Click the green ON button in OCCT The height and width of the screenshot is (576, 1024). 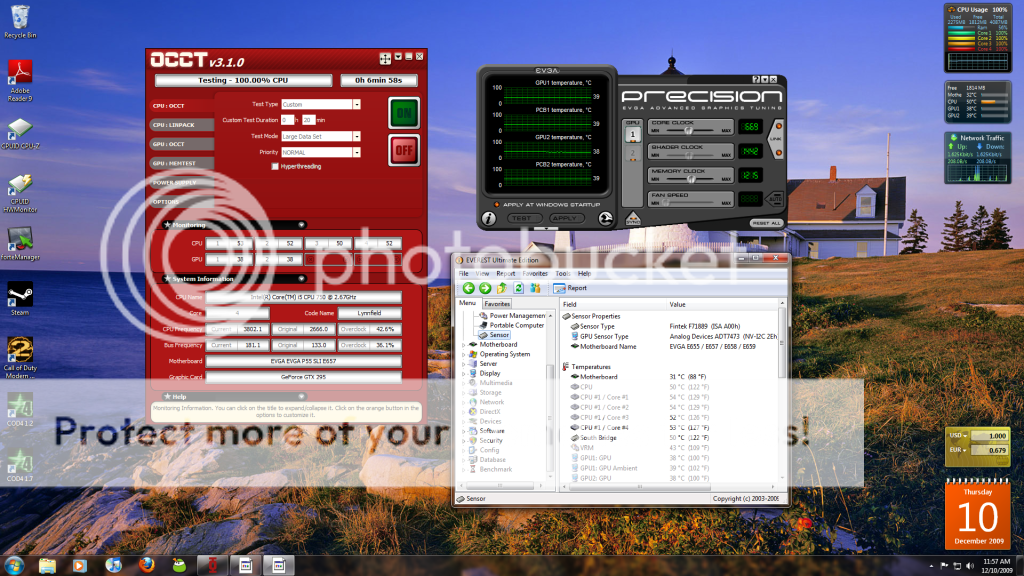(x=404, y=113)
